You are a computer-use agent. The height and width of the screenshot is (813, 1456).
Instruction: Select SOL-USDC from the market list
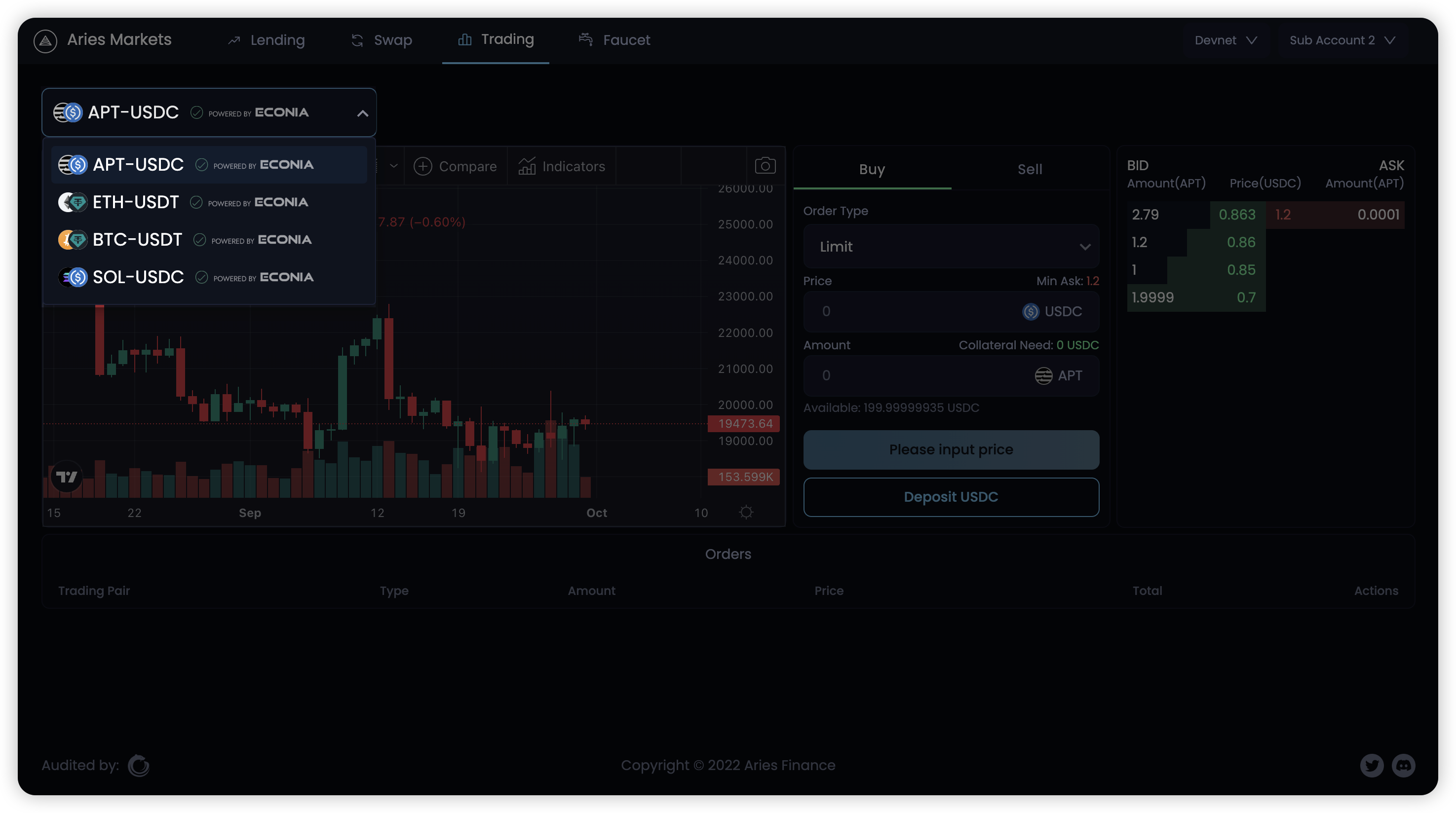point(209,277)
